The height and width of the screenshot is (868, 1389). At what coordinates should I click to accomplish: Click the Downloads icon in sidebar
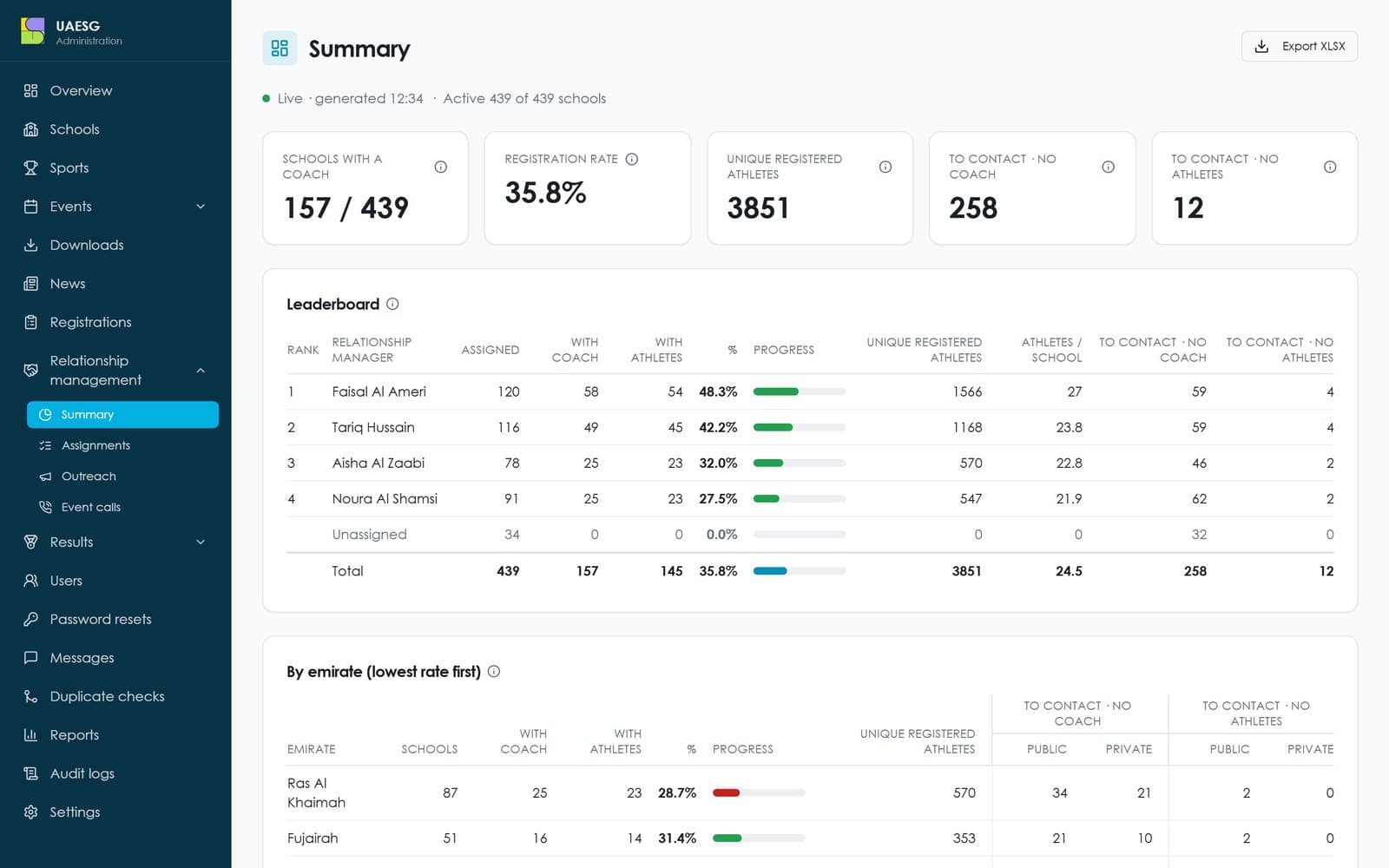(x=31, y=245)
